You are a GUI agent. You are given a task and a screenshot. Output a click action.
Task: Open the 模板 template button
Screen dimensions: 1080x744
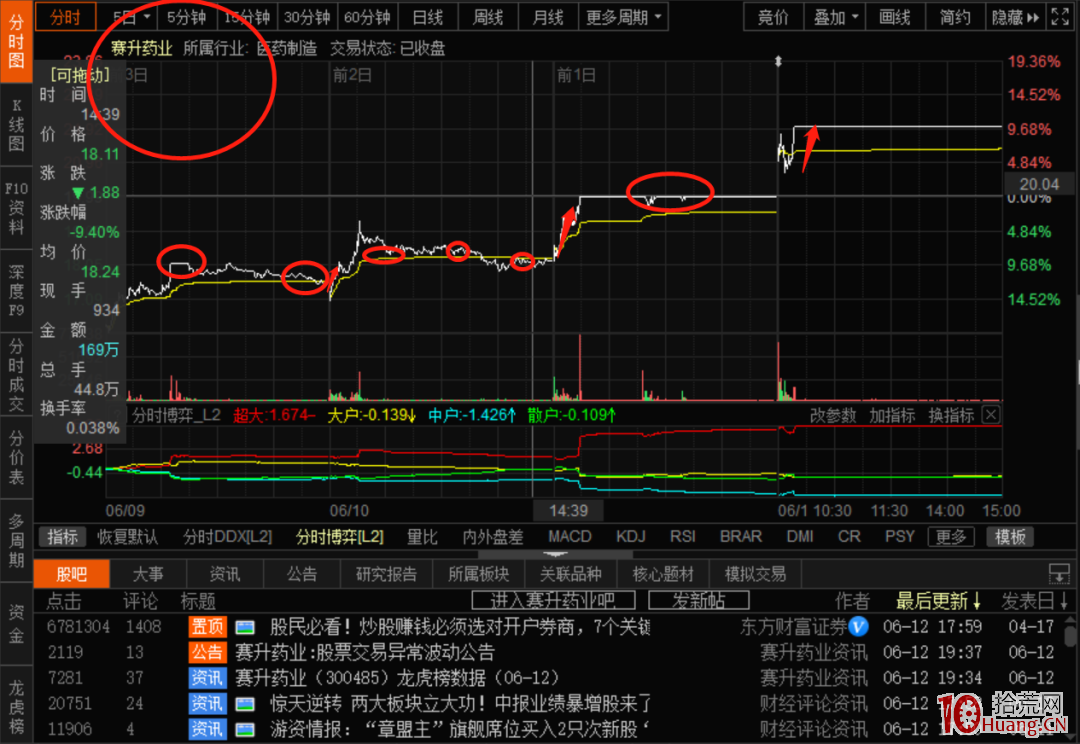click(1010, 537)
